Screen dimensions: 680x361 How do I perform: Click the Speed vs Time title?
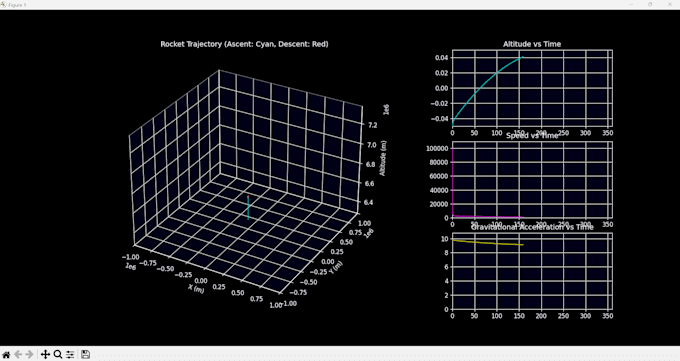click(x=532, y=136)
